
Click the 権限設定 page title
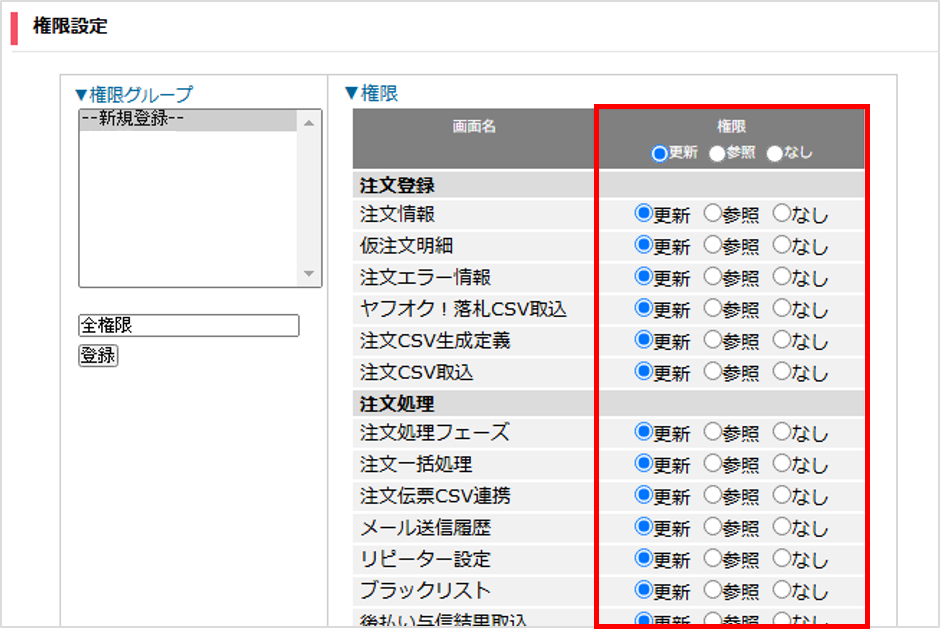click(70, 26)
